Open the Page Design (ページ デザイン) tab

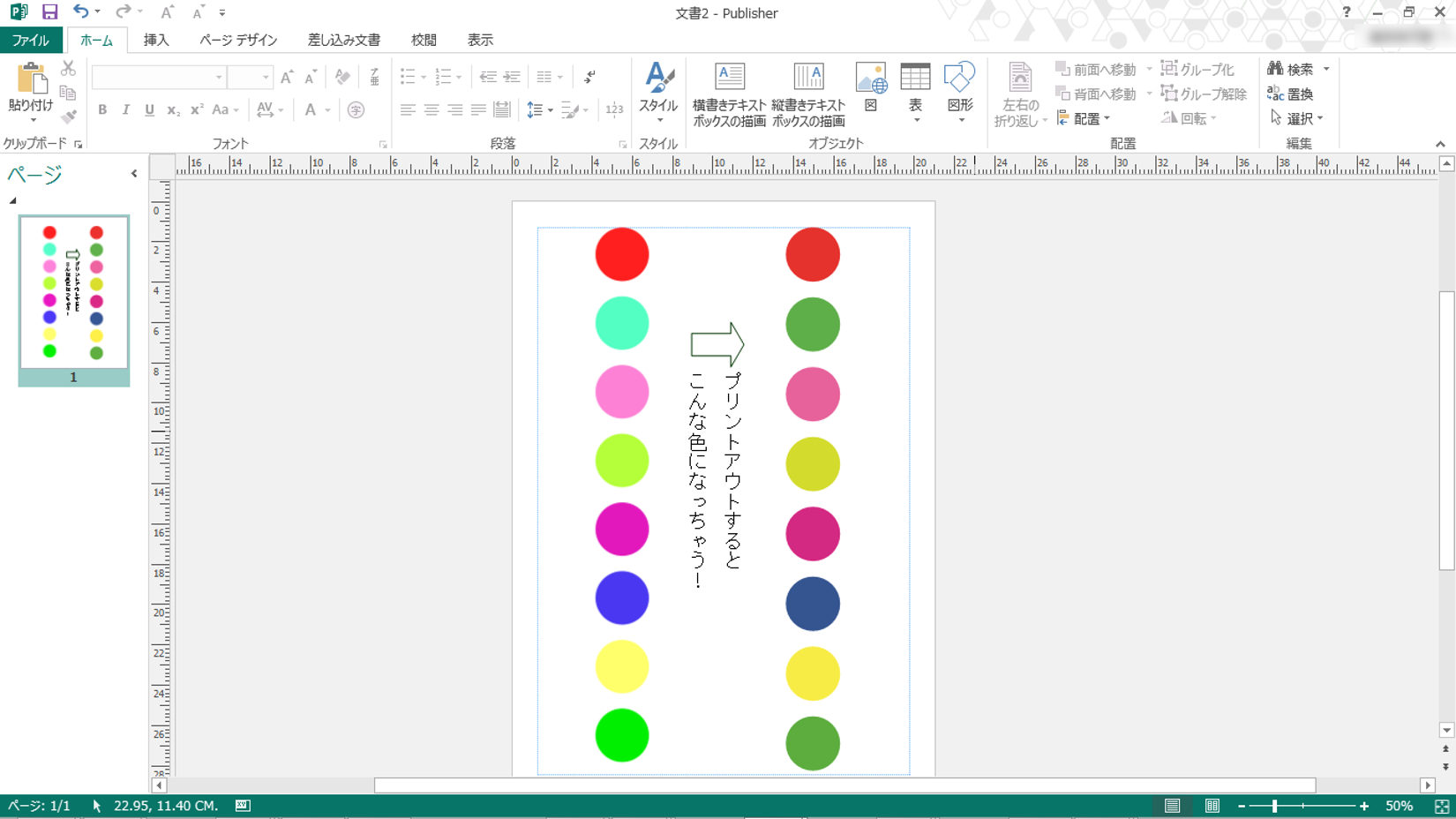tap(238, 40)
